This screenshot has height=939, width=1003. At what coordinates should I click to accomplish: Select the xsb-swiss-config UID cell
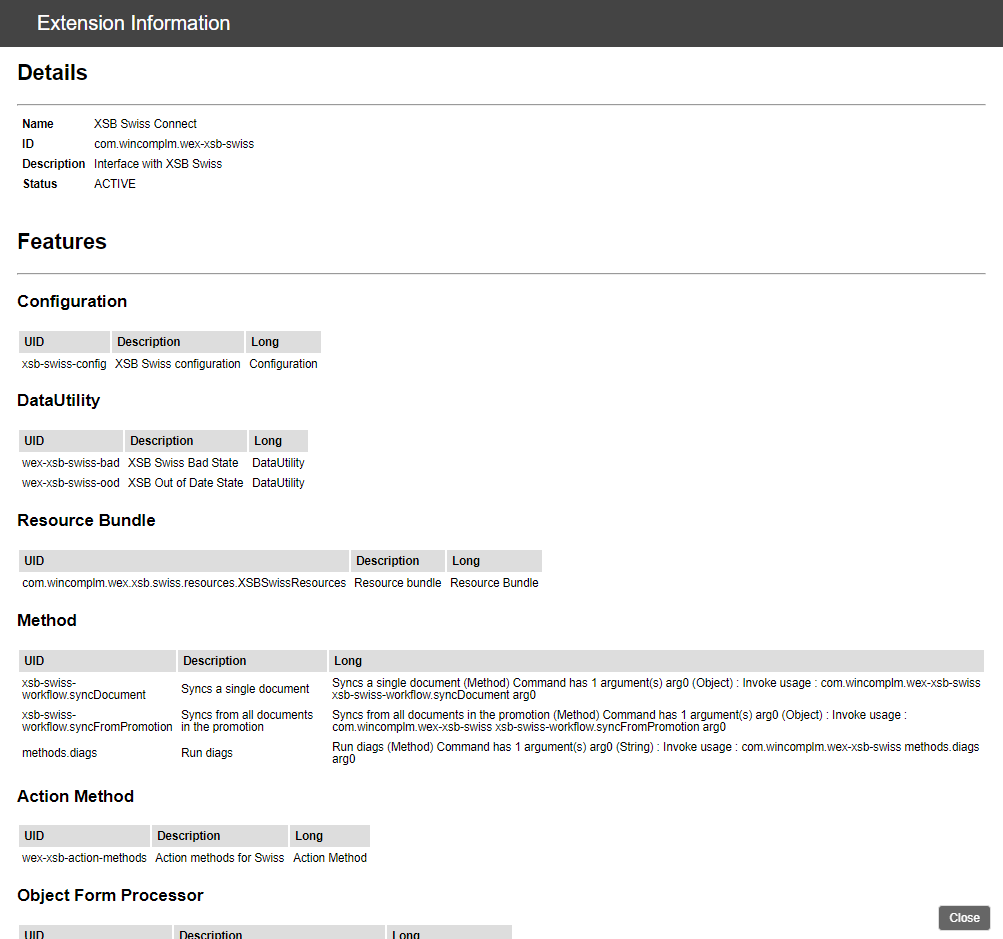tap(64, 364)
